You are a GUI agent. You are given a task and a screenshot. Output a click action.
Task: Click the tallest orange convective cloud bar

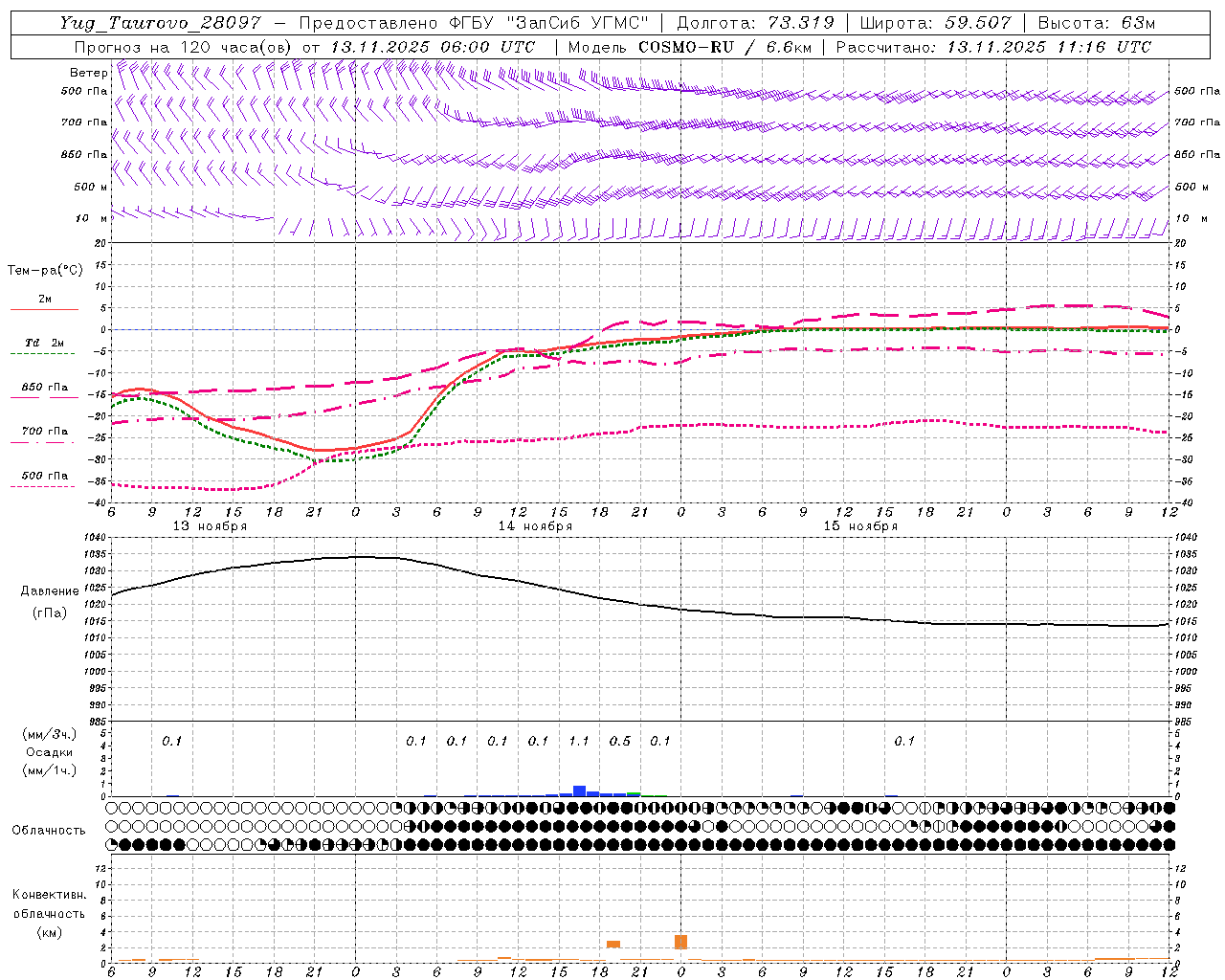click(x=680, y=942)
